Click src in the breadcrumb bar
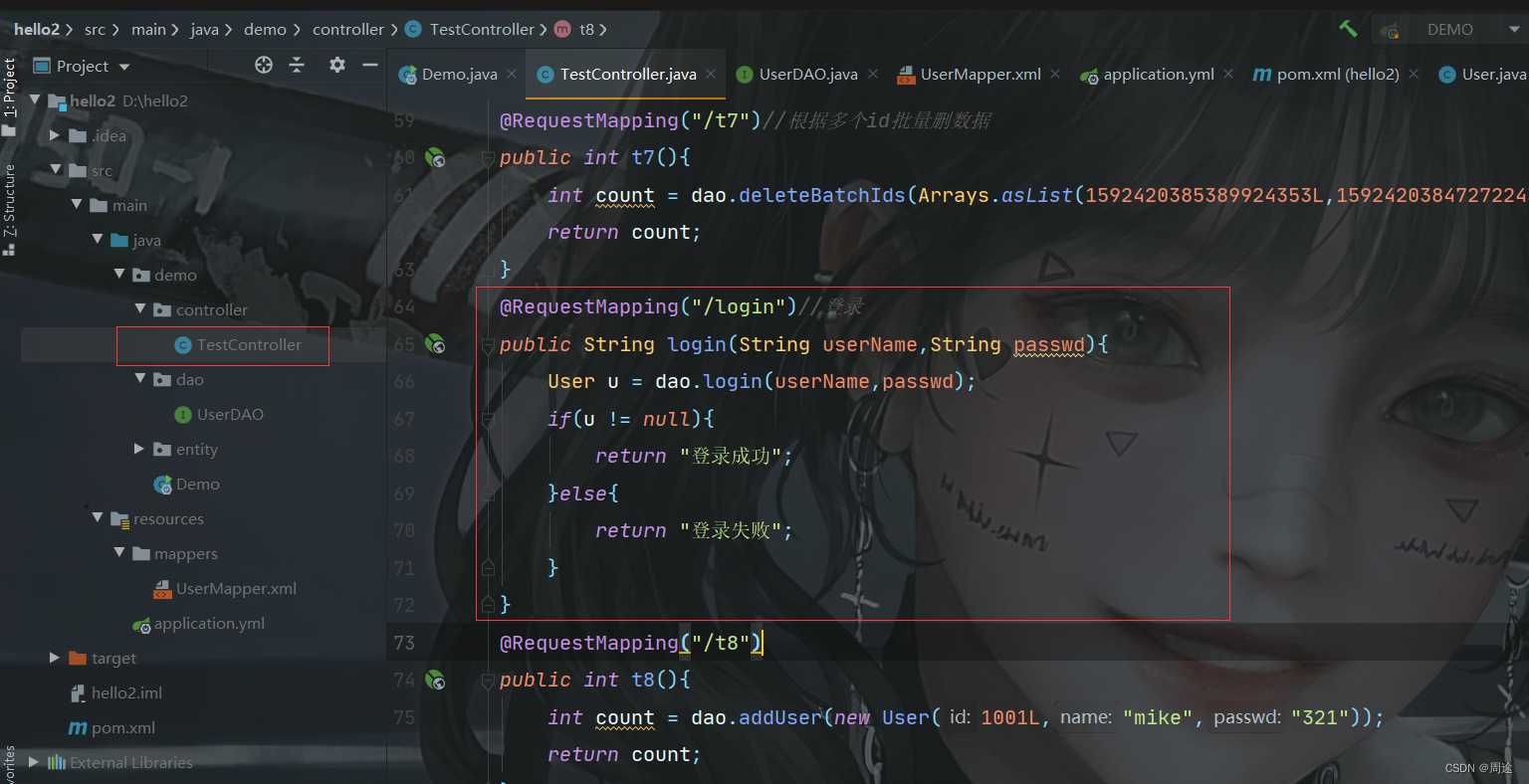Viewport: 1529px width, 784px height. [95, 29]
